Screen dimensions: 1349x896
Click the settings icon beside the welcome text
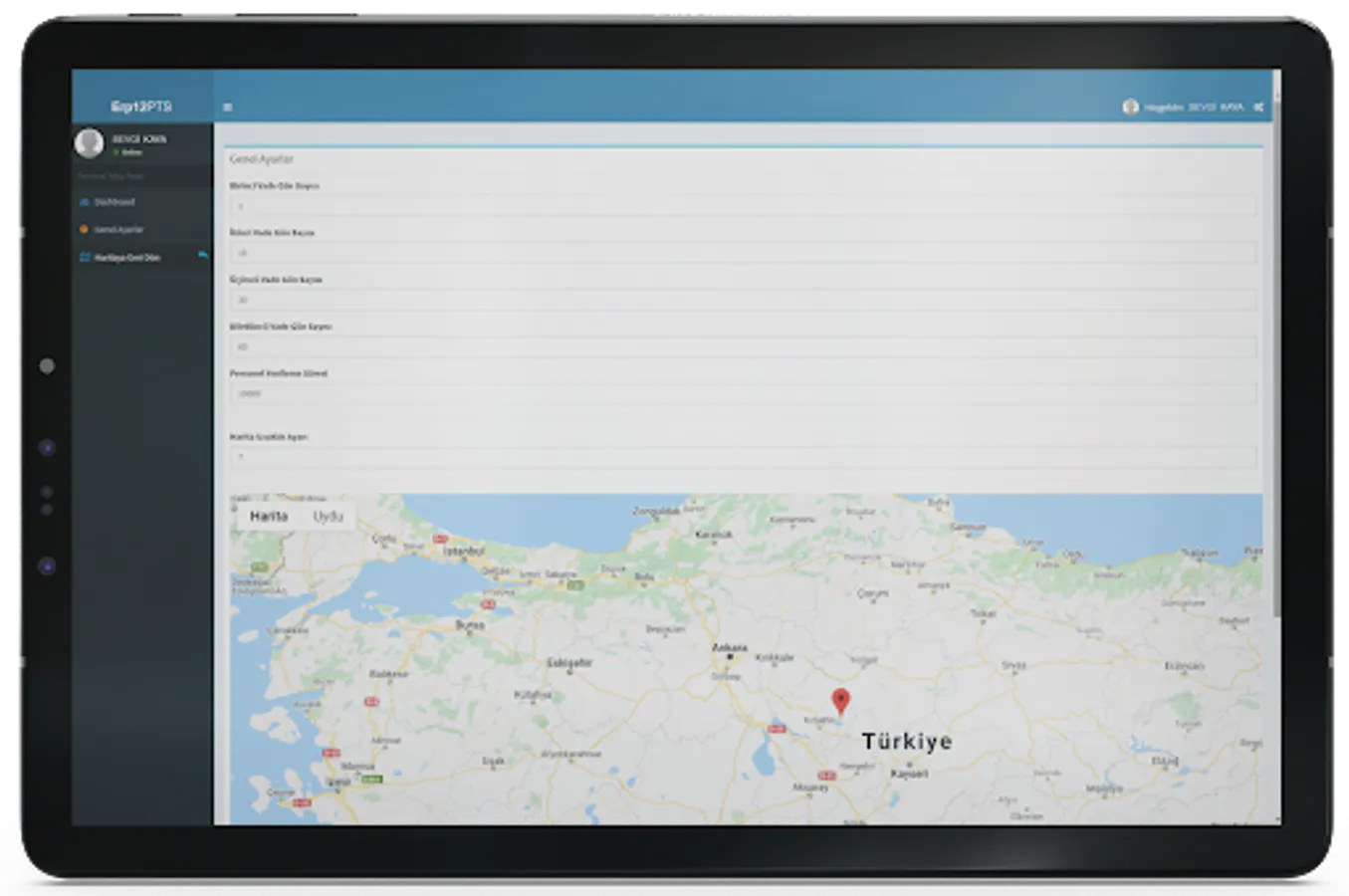(x=1258, y=107)
